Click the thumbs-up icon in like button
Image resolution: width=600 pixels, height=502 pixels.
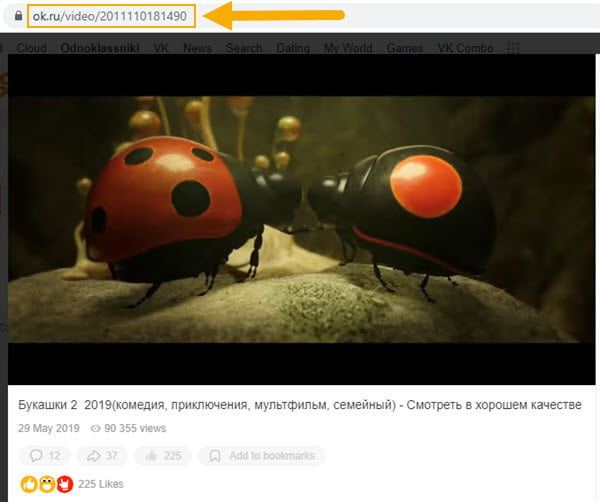click(151, 455)
